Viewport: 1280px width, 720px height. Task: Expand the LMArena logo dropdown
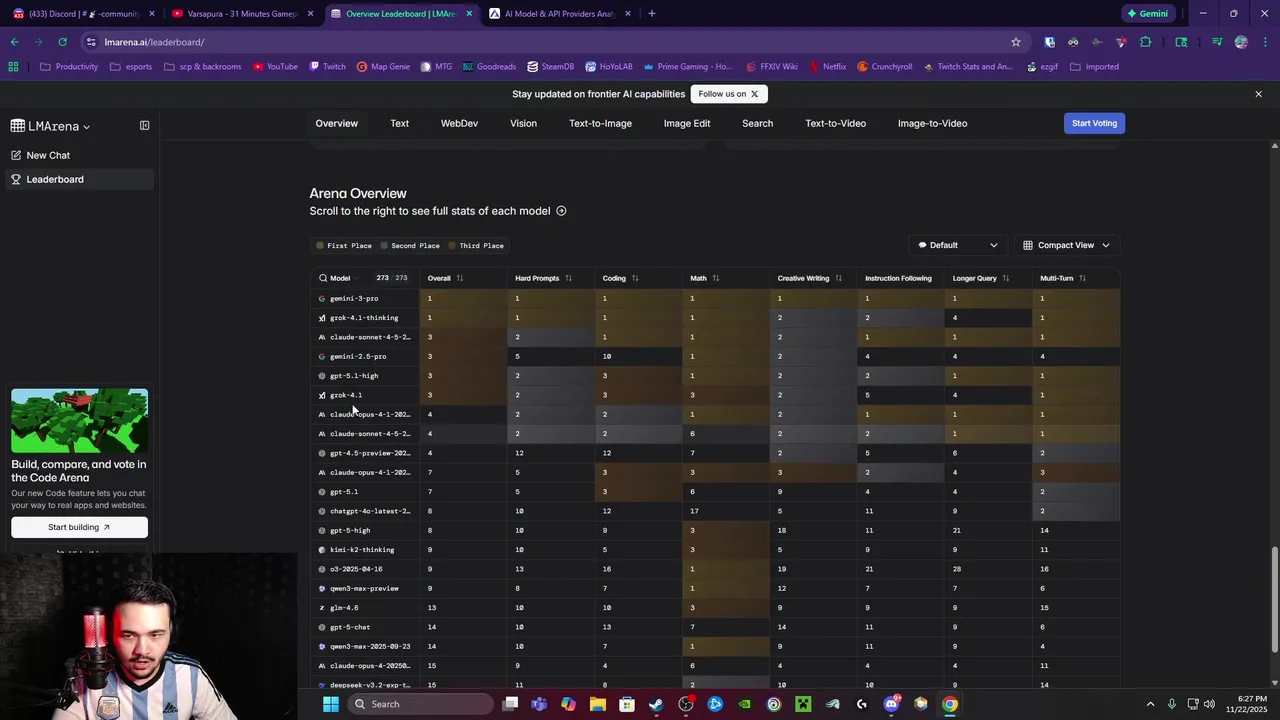[86, 127]
